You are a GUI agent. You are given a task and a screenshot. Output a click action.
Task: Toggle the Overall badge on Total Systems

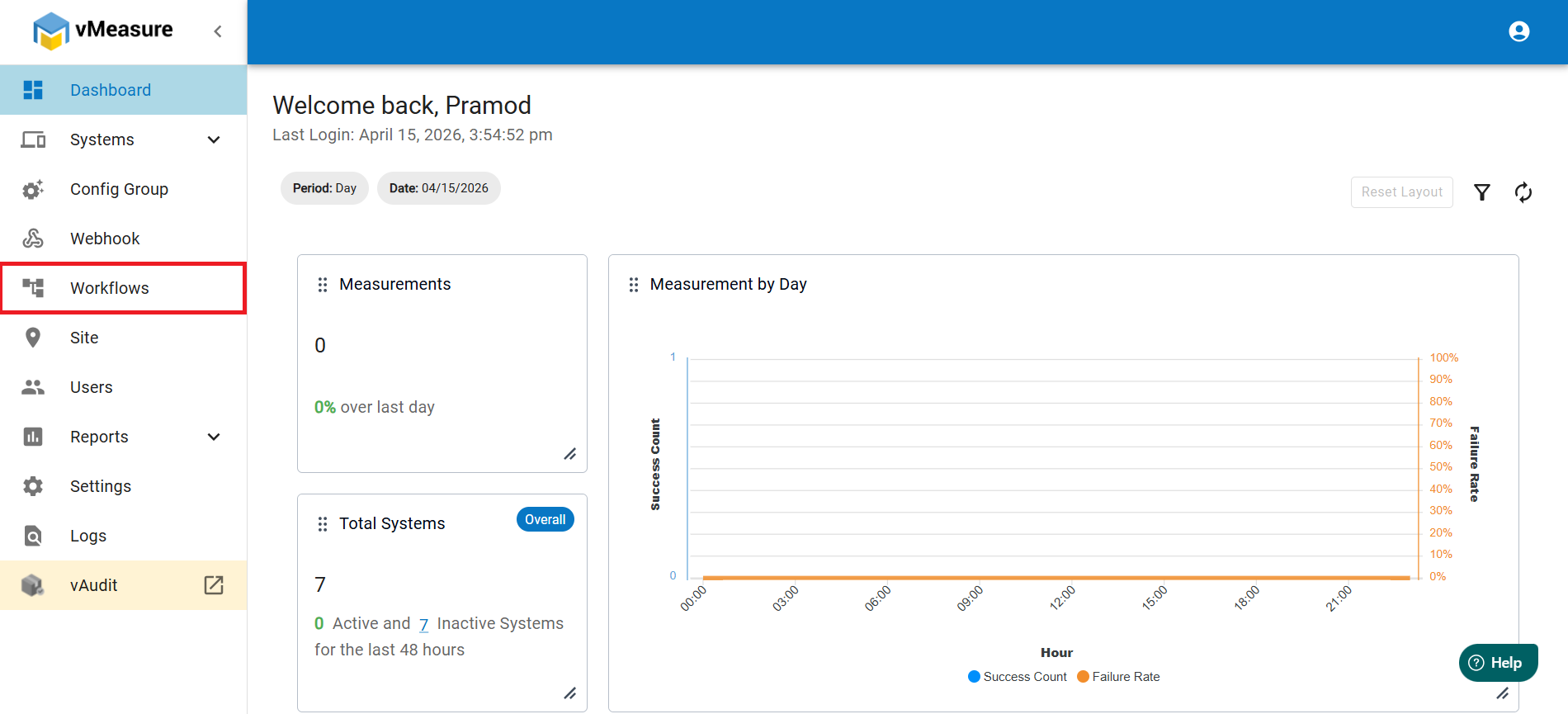(x=545, y=519)
